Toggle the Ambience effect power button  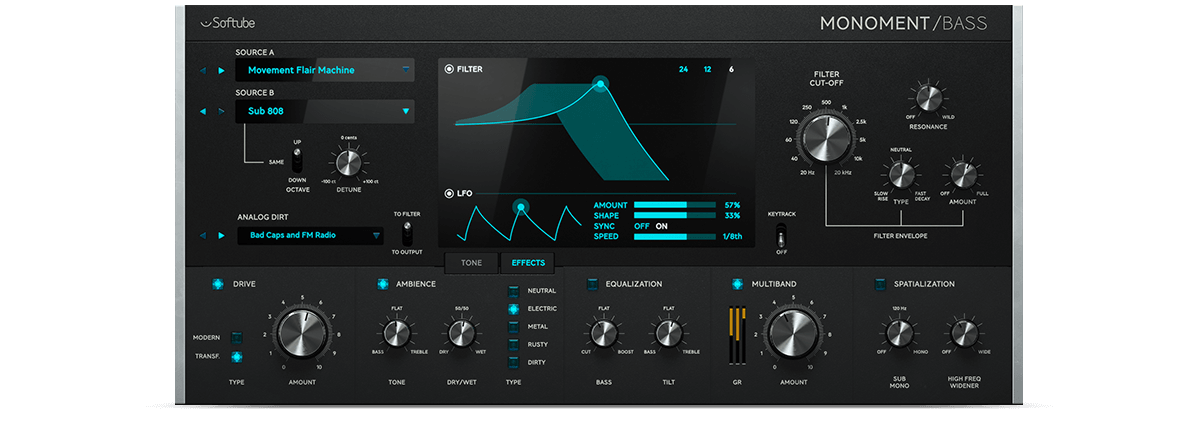pos(384,284)
